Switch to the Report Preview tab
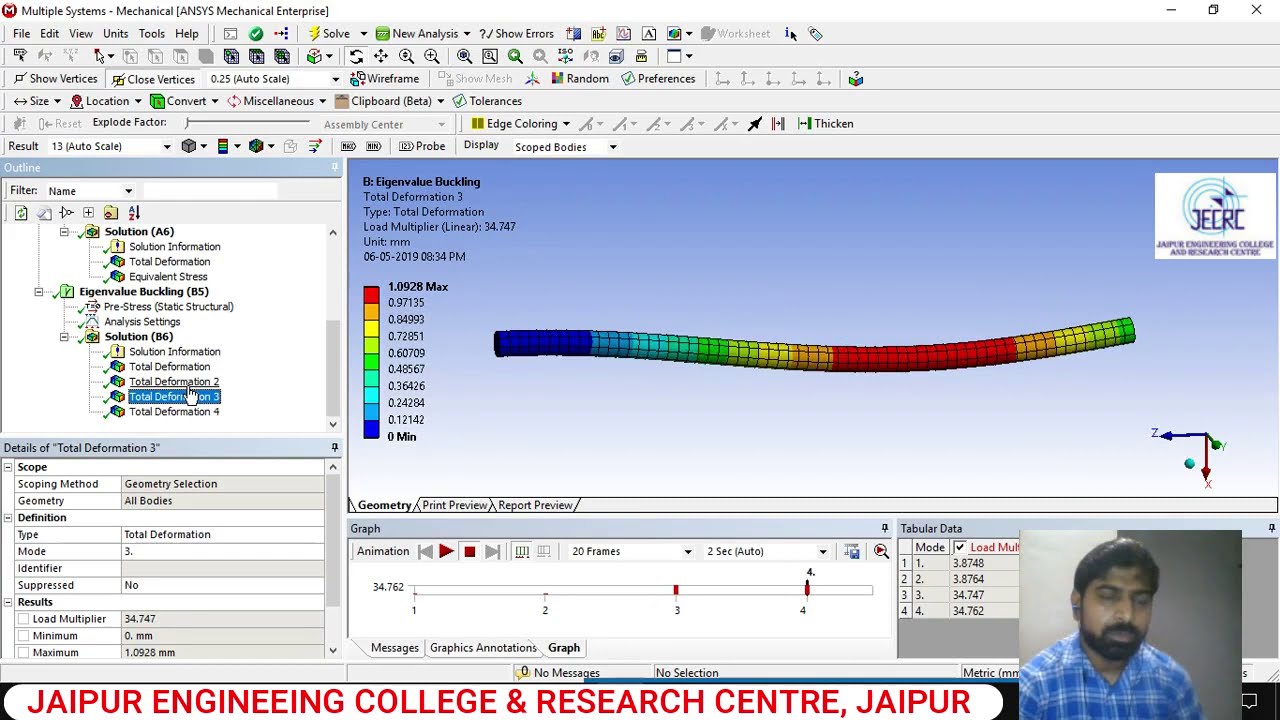 coord(535,505)
